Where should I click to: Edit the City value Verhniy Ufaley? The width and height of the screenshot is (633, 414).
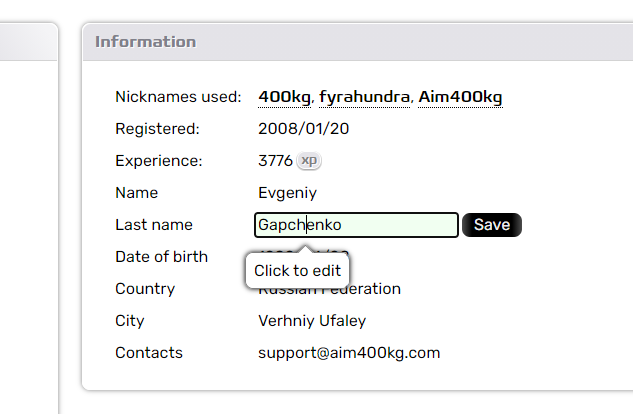tap(312, 321)
